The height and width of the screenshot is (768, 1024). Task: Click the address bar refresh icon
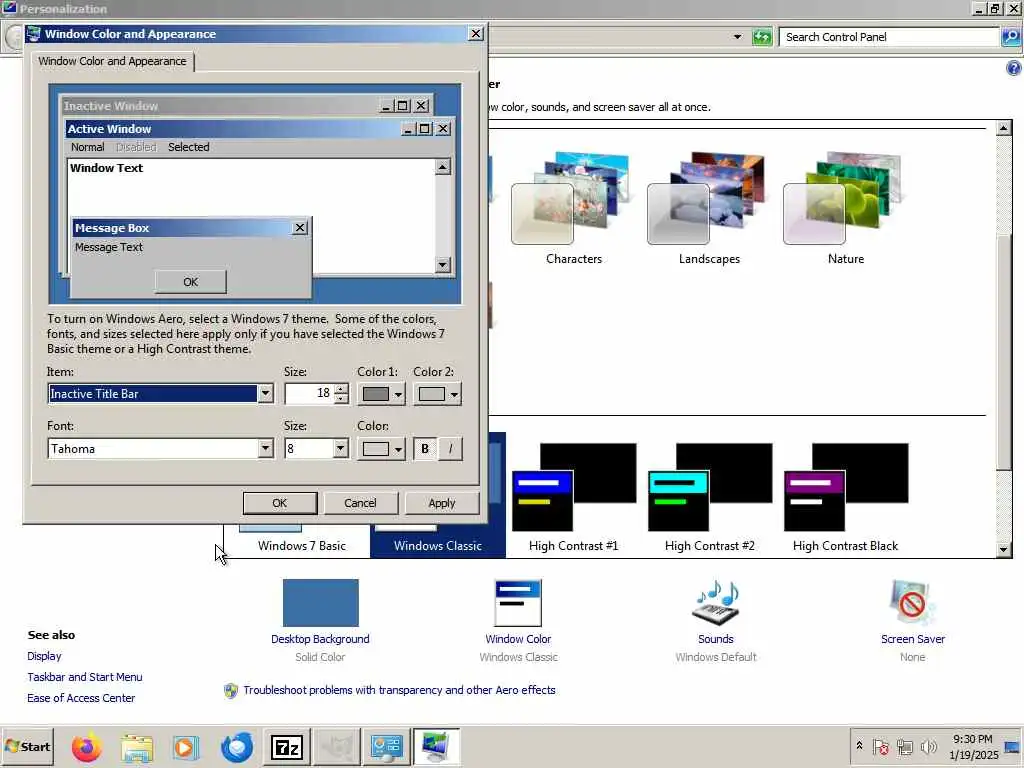coord(761,37)
